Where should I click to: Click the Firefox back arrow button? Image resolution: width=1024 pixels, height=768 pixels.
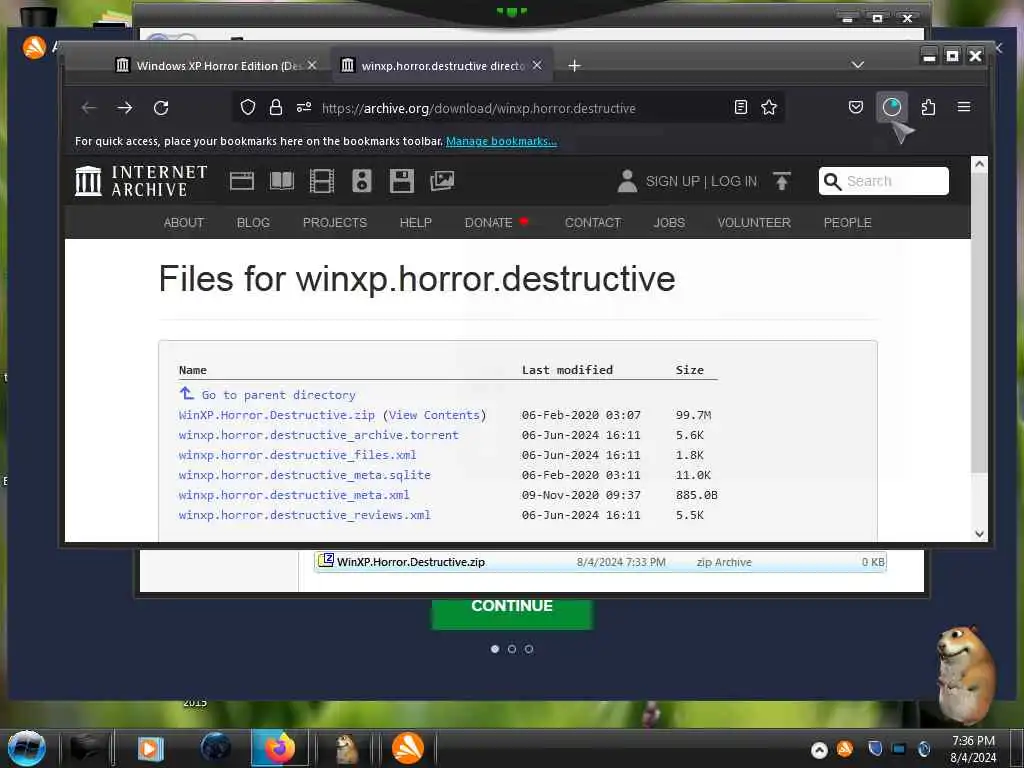coord(89,108)
